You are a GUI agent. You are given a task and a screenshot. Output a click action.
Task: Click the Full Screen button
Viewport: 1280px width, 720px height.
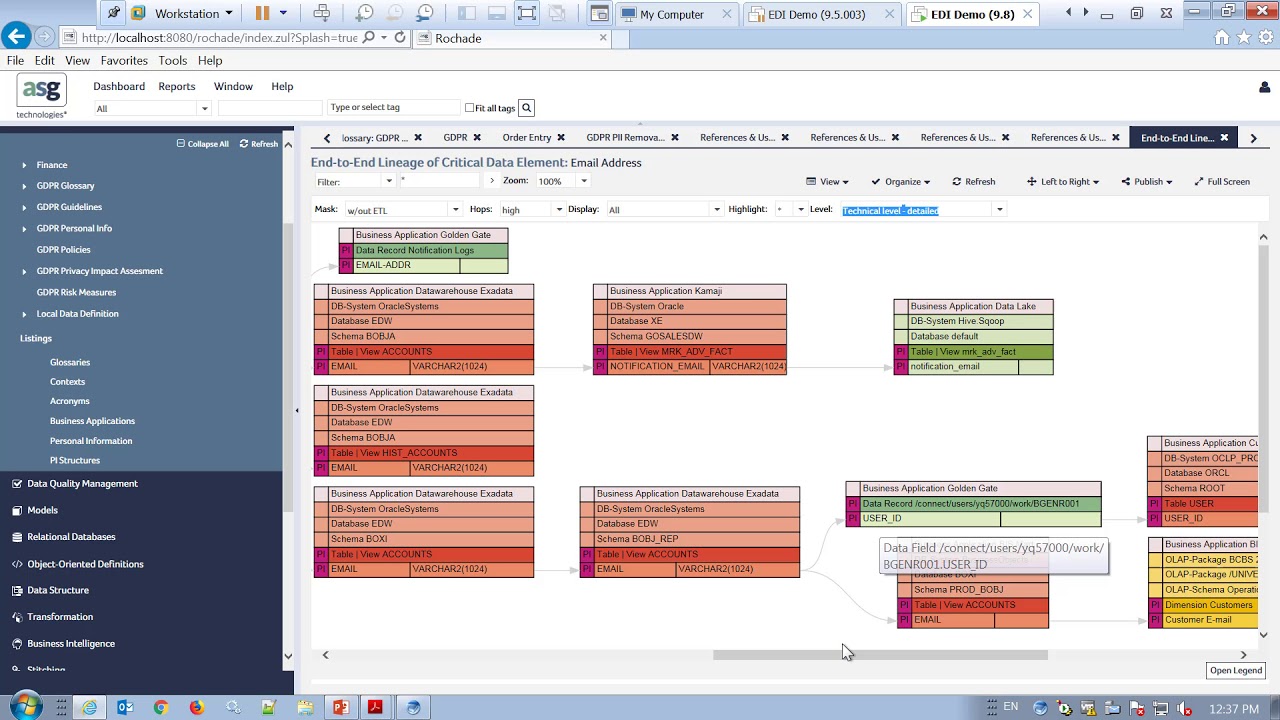[1222, 182]
